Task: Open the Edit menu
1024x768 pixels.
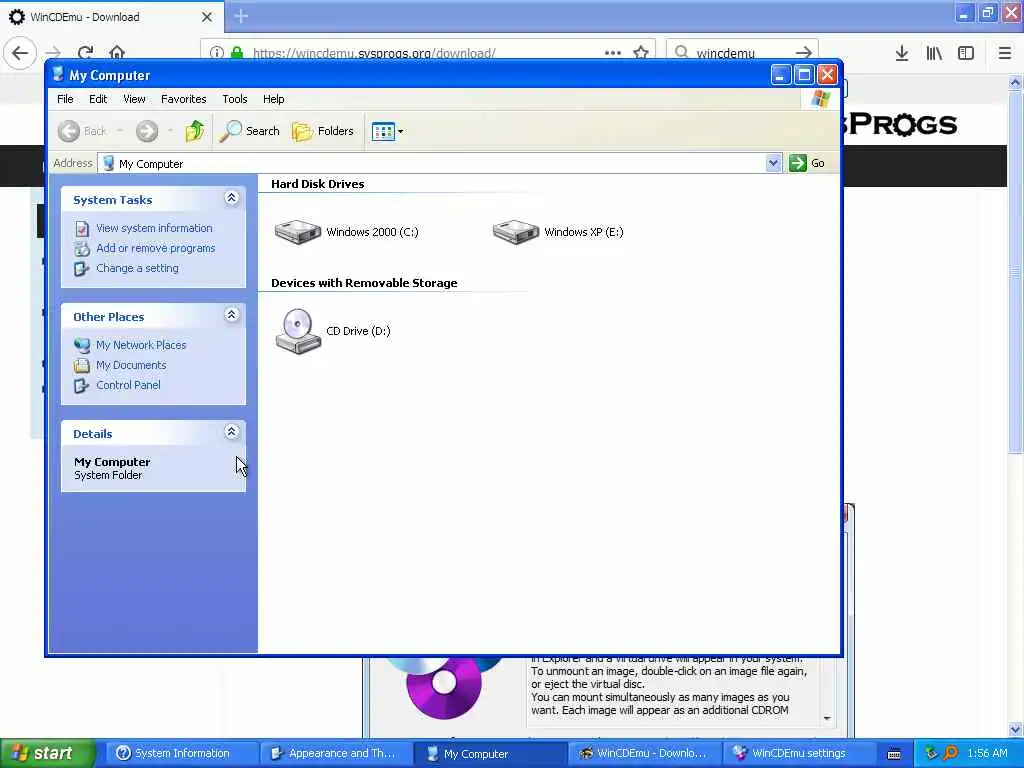Action: [x=98, y=99]
